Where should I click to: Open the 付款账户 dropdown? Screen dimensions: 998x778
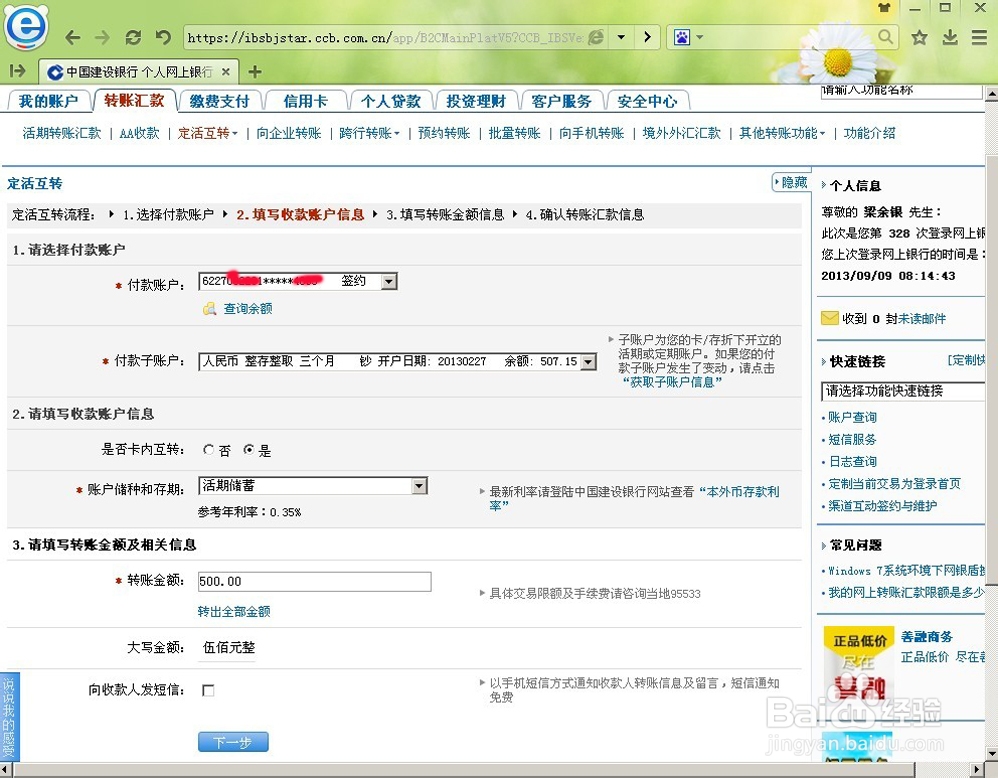(298, 281)
